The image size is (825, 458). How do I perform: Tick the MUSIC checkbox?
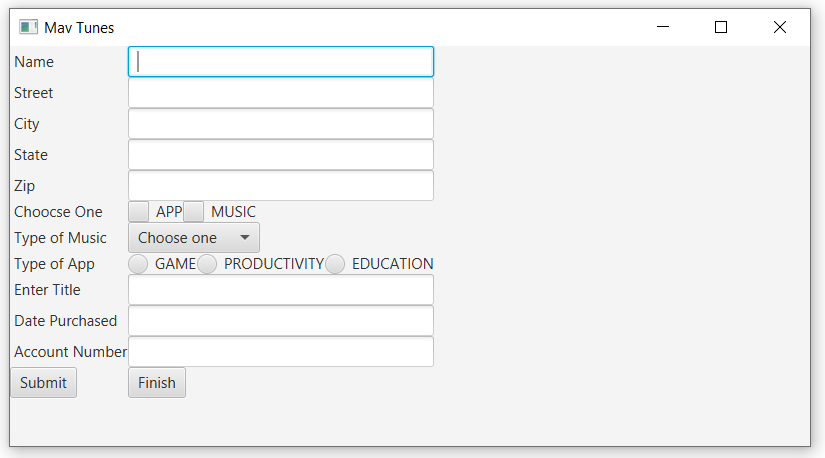coord(194,212)
